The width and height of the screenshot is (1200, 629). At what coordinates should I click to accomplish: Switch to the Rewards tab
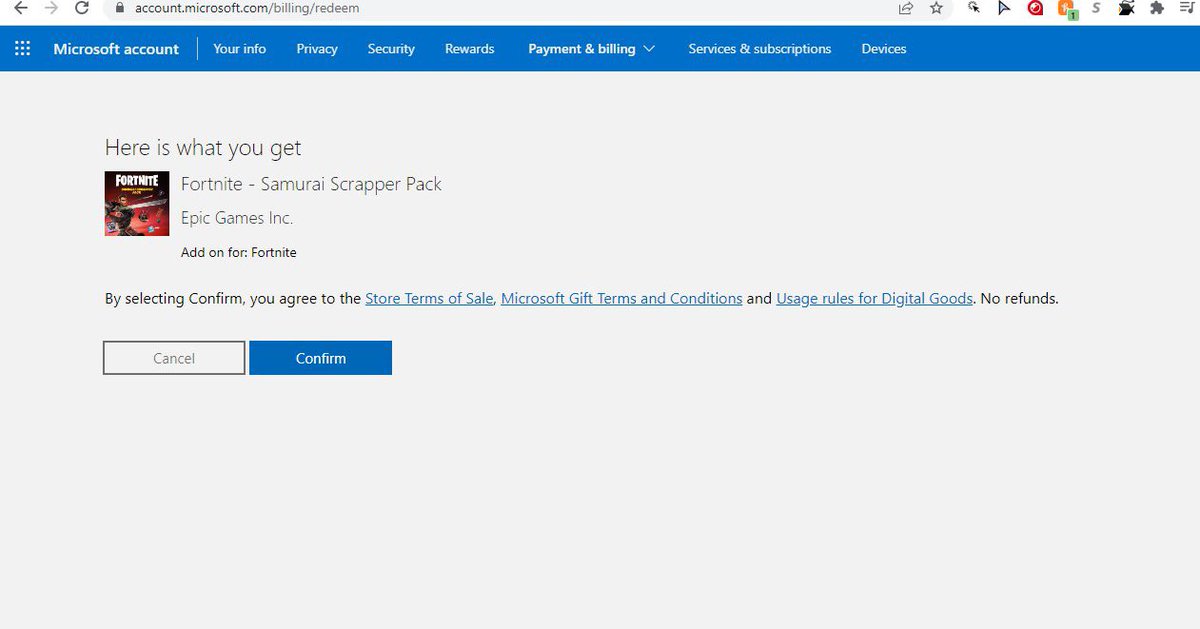[x=470, y=48]
